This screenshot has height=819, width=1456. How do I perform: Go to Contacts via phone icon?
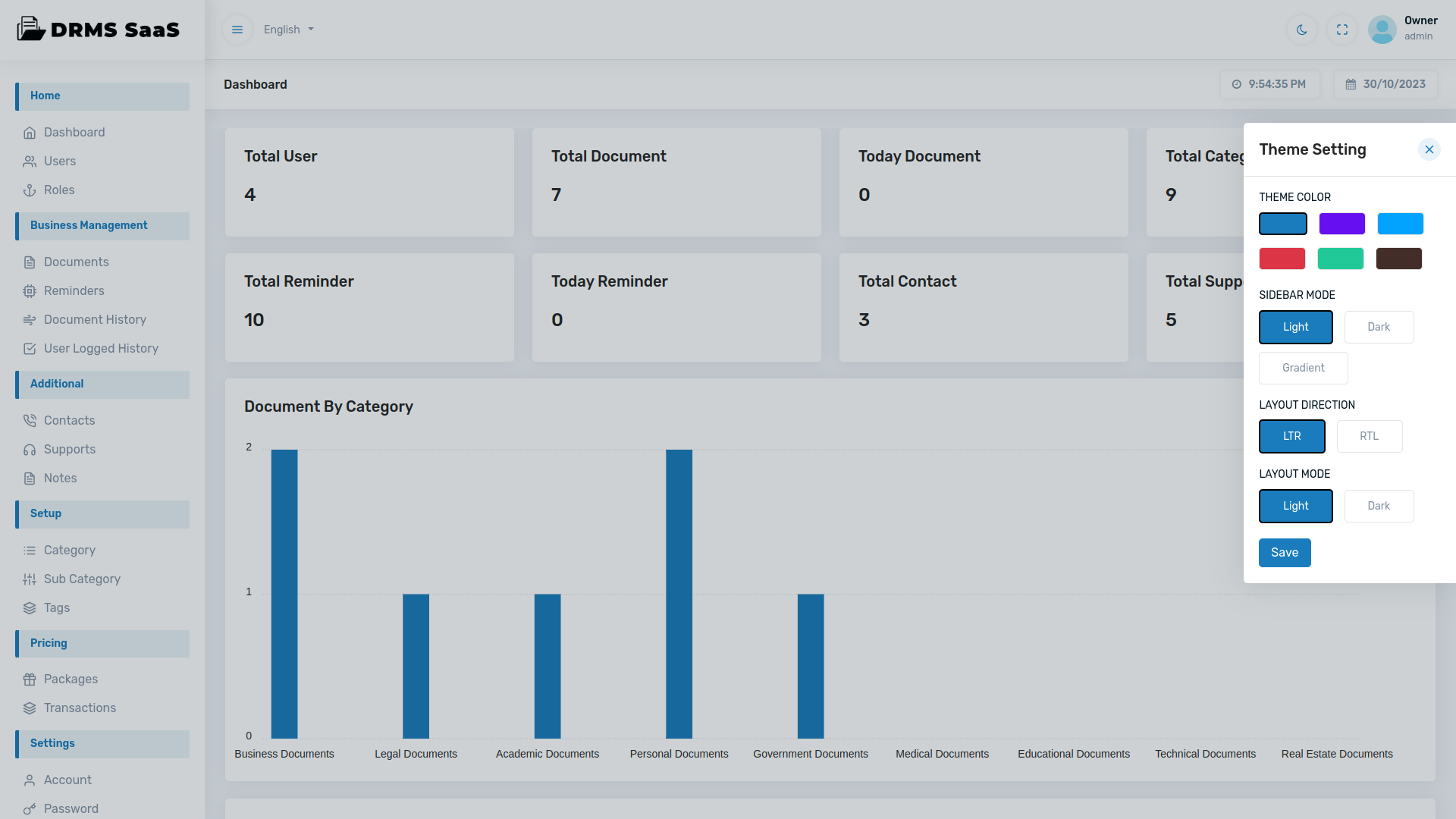point(30,421)
